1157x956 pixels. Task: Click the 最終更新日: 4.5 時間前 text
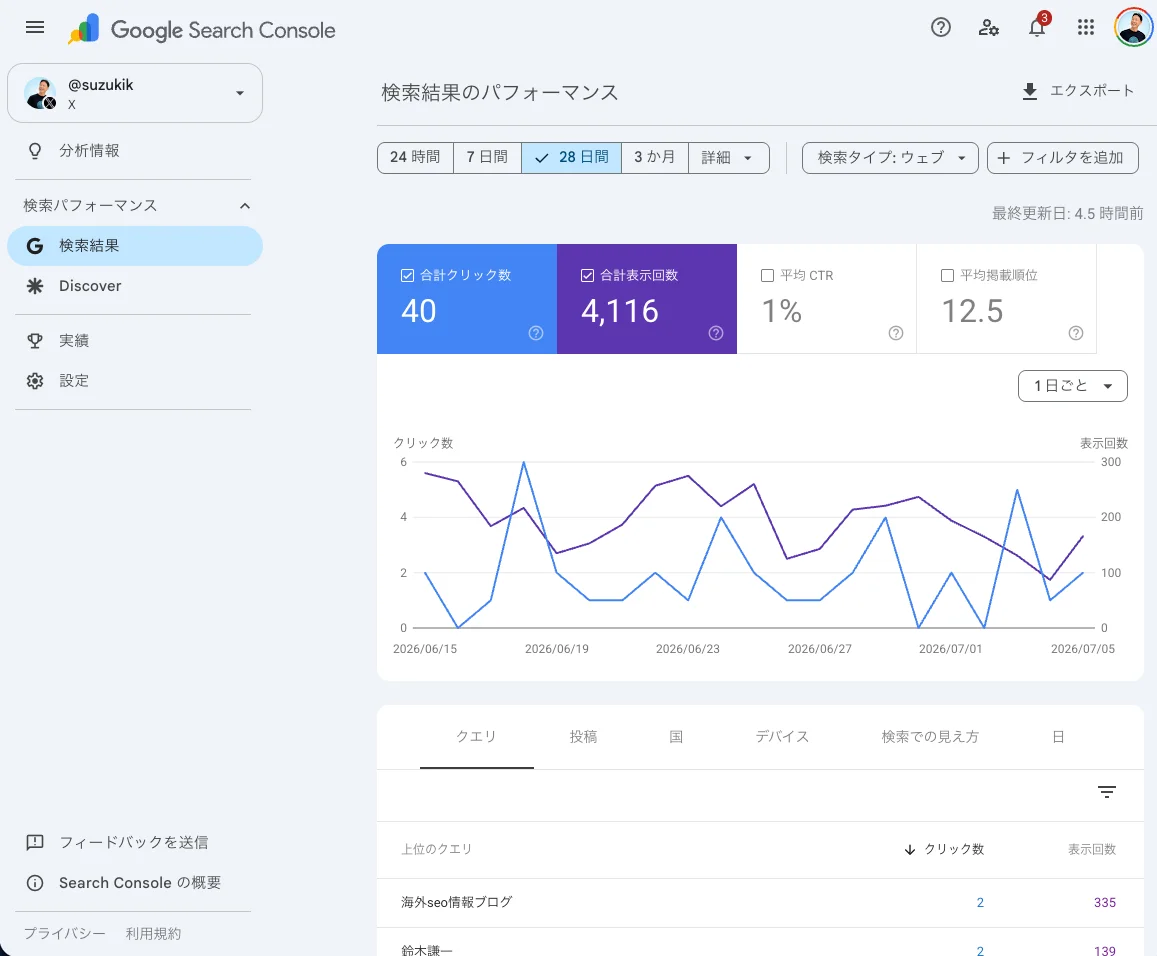(x=1067, y=214)
